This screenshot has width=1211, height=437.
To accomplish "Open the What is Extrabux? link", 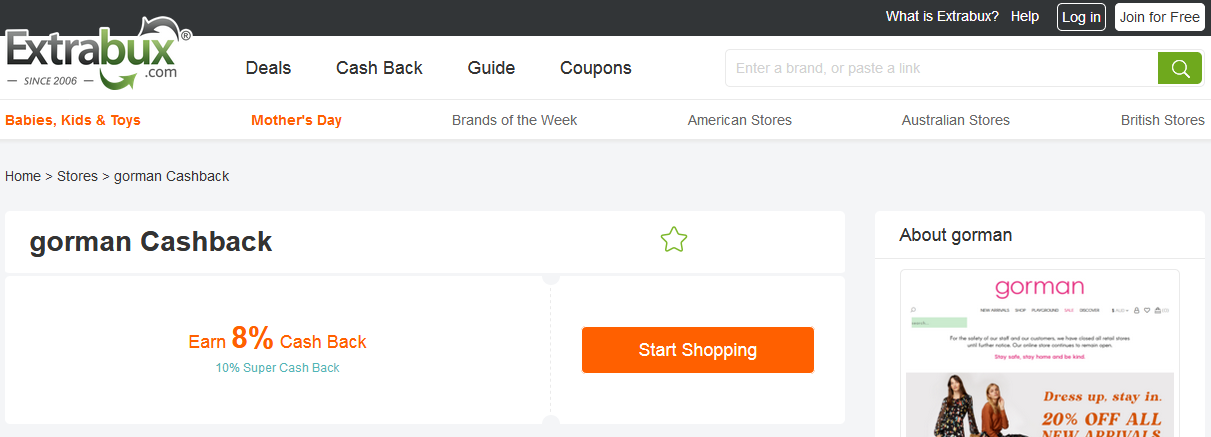I will click(x=942, y=17).
